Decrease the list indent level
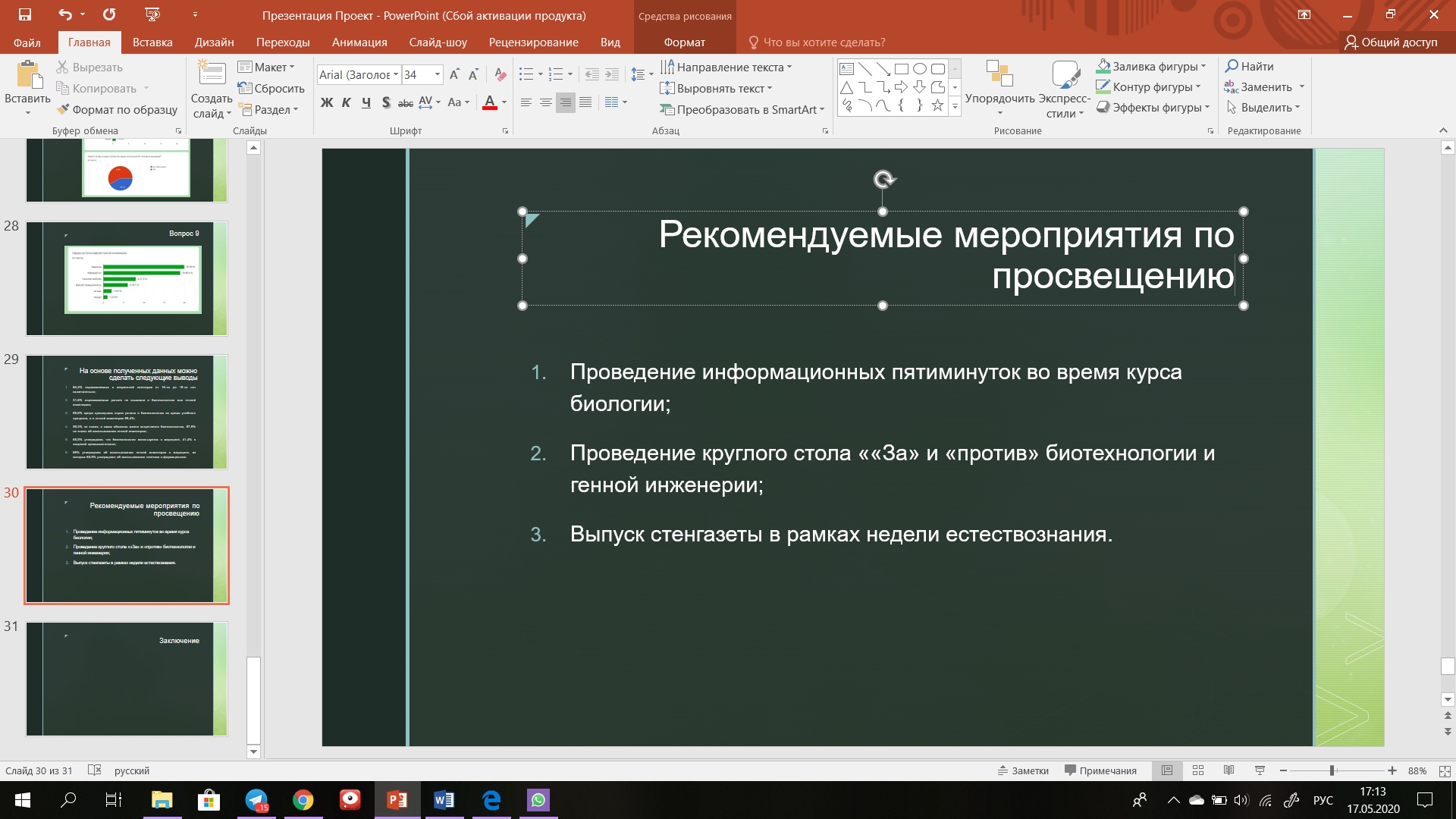The height and width of the screenshot is (819, 1456). coord(592,74)
